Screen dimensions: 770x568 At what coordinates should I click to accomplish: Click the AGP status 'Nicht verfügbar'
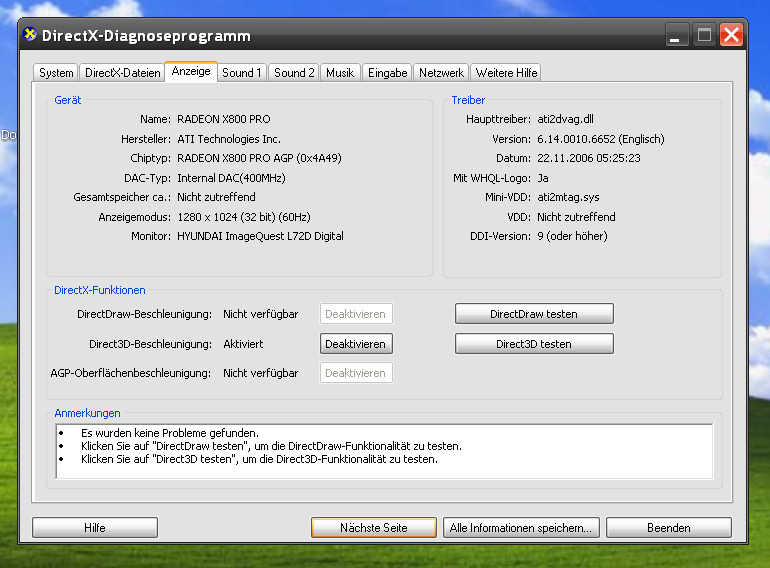(x=260, y=373)
